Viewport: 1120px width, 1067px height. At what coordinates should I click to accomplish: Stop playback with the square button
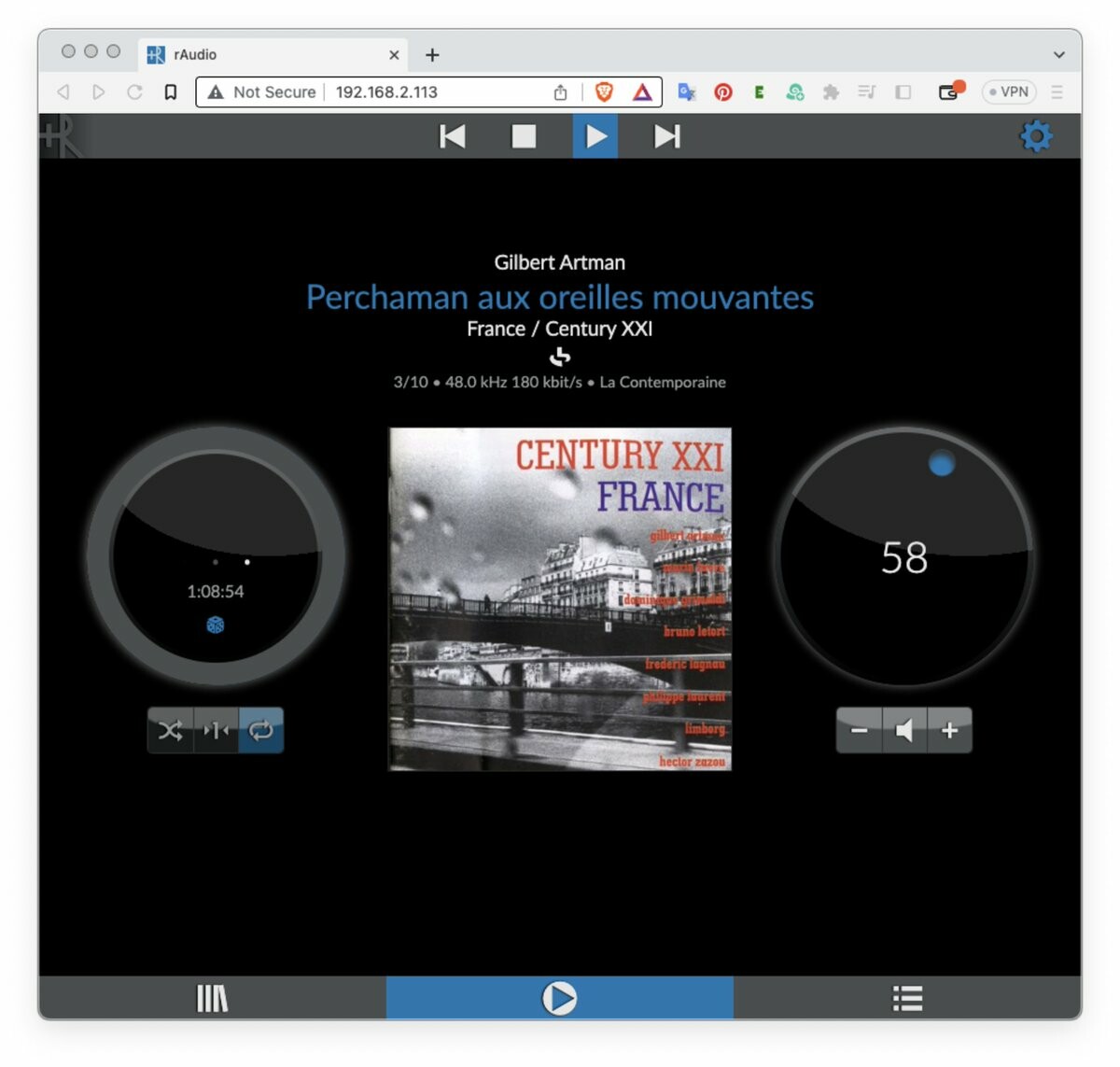click(524, 137)
